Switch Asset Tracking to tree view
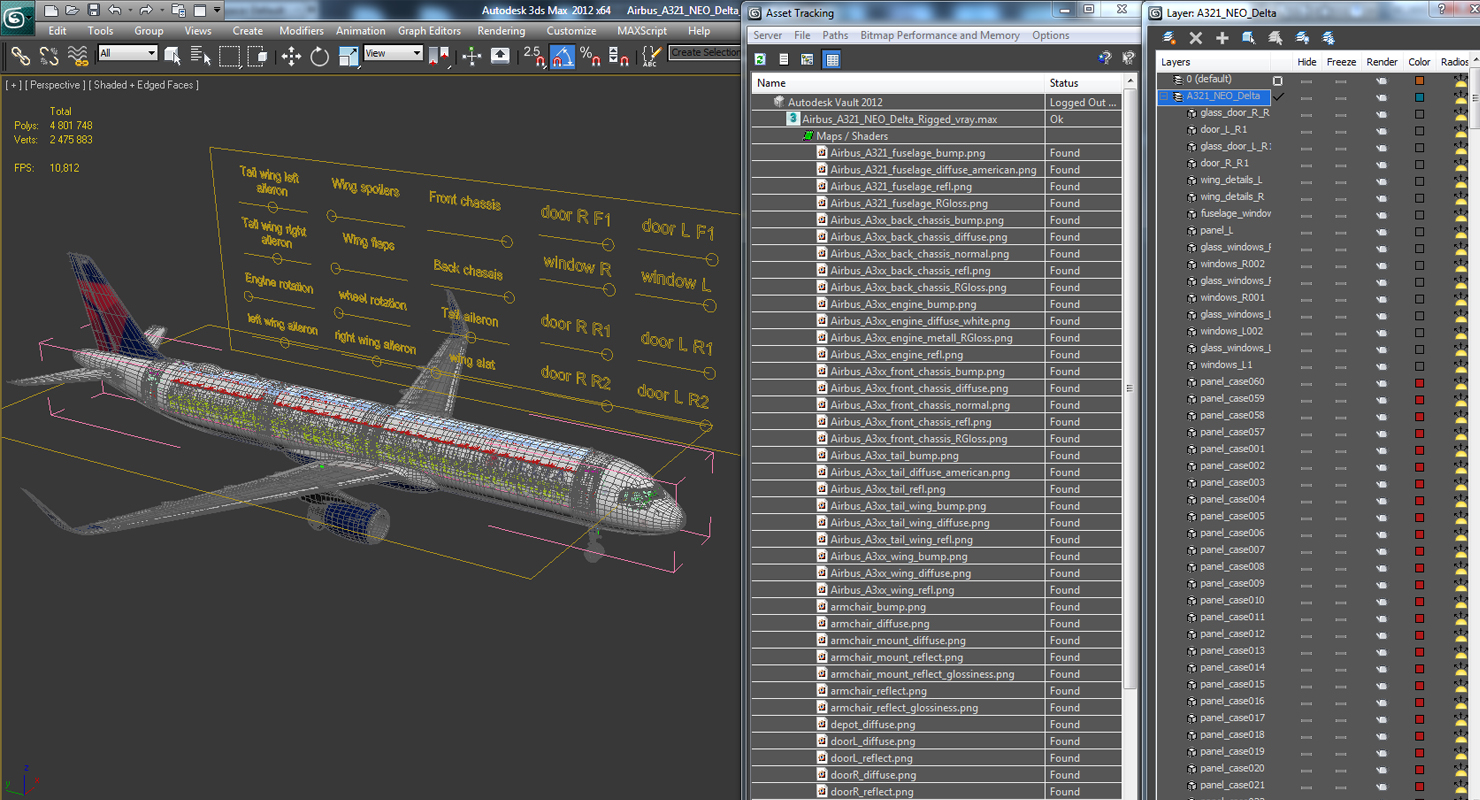This screenshot has height=800, width=1480. point(807,59)
